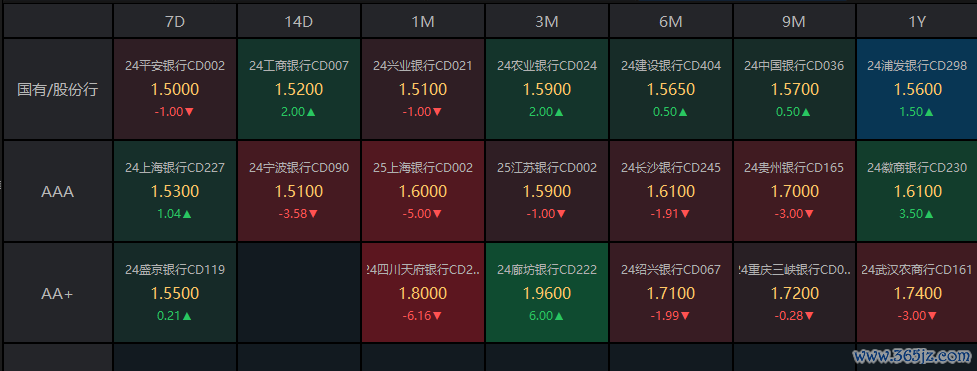Open the 24上海银行CD227 tile
977x371 pixels.
tap(175, 191)
